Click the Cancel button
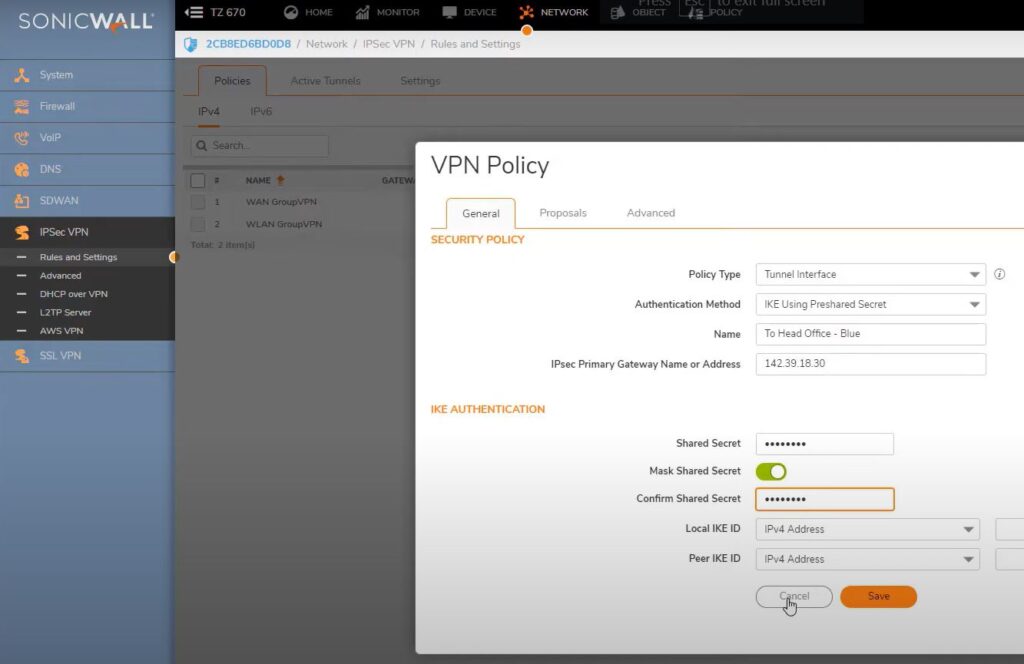This screenshot has width=1024, height=664. tap(794, 596)
